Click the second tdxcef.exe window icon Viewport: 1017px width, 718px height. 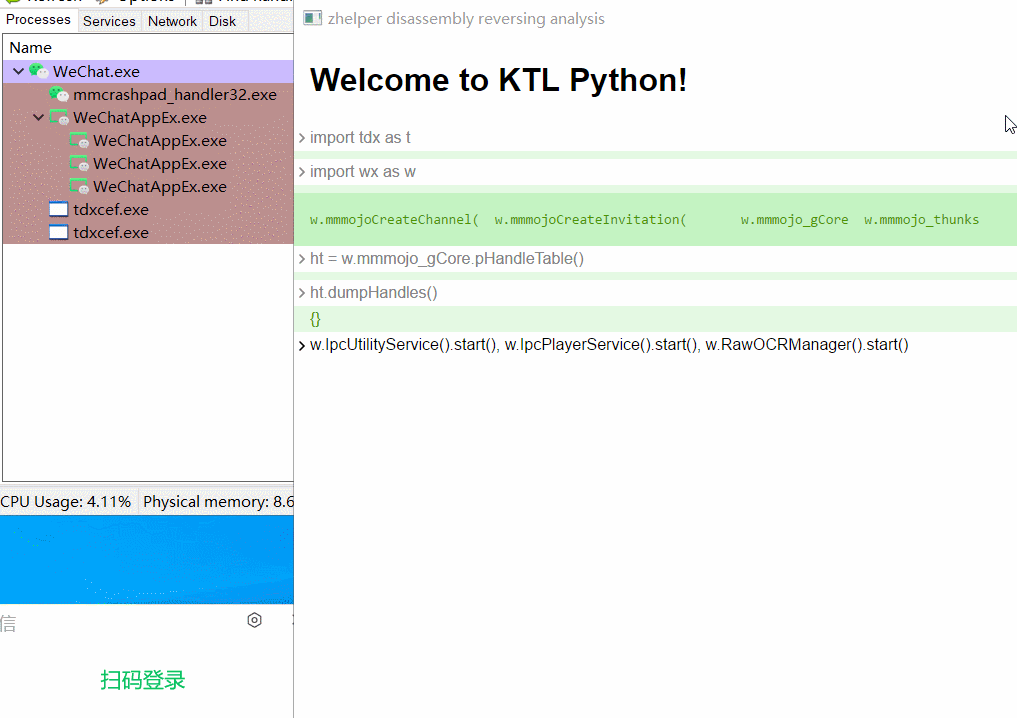[x=58, y=232]
